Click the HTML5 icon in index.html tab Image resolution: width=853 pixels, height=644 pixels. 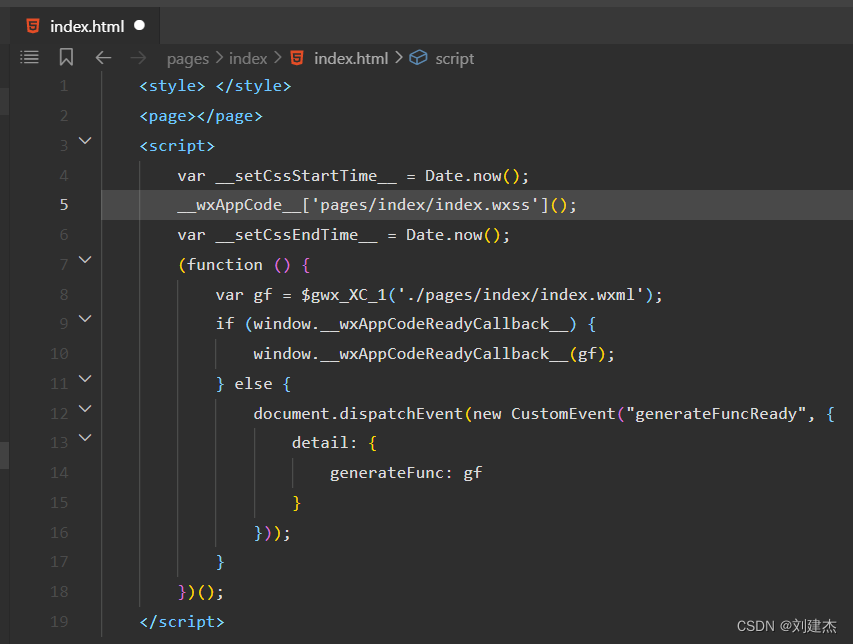click(x=33, y=26)
